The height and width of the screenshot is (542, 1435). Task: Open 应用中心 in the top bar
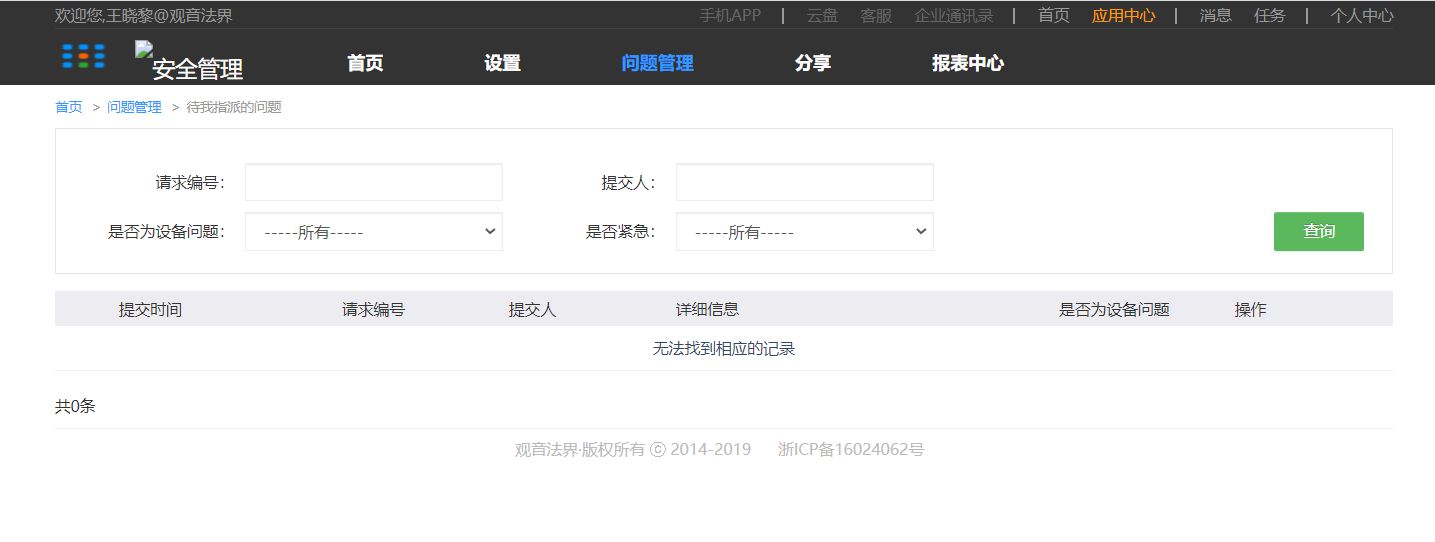[1124, 15]
